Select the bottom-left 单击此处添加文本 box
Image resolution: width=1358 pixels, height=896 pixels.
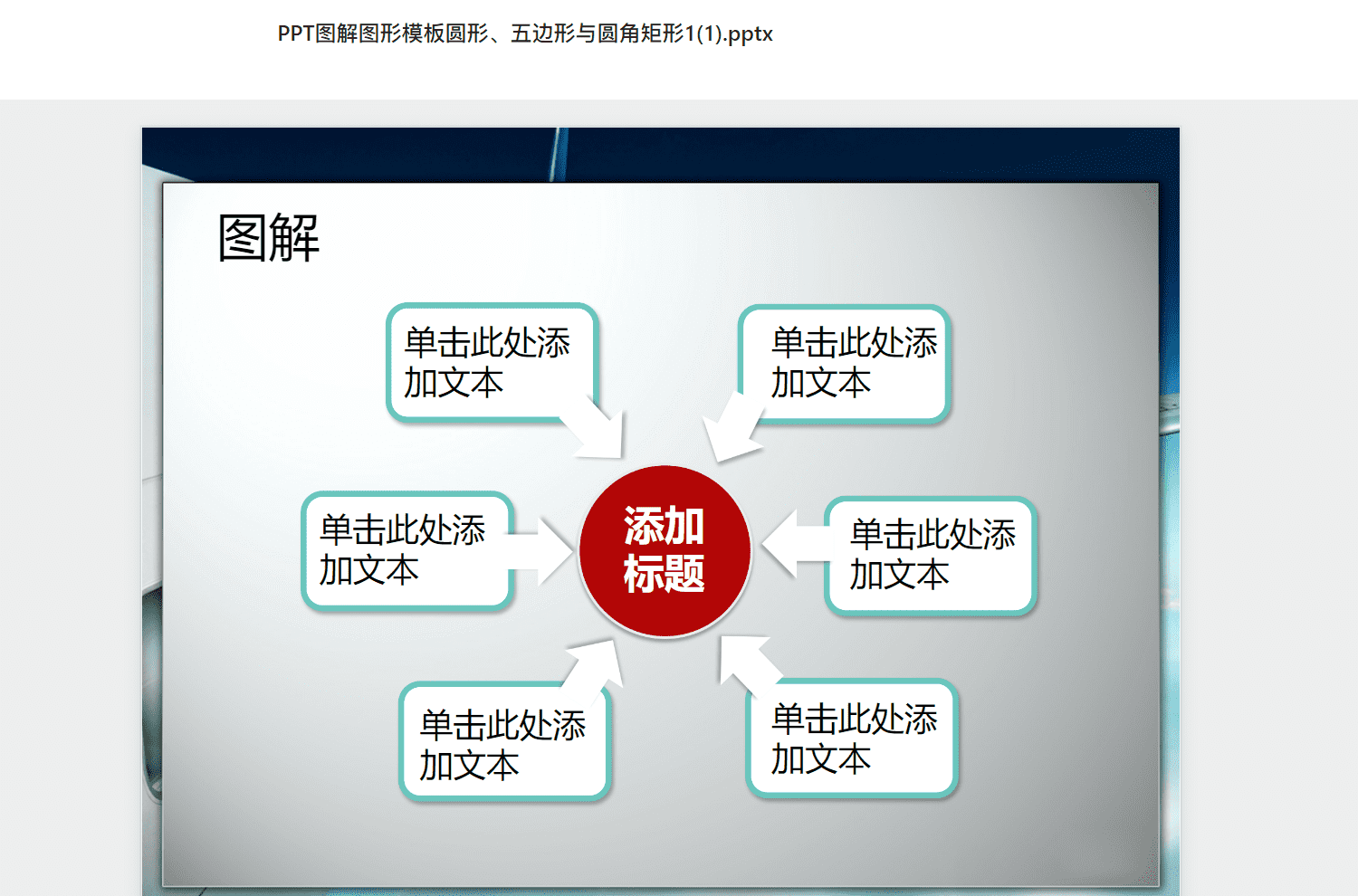coord(505,741)
